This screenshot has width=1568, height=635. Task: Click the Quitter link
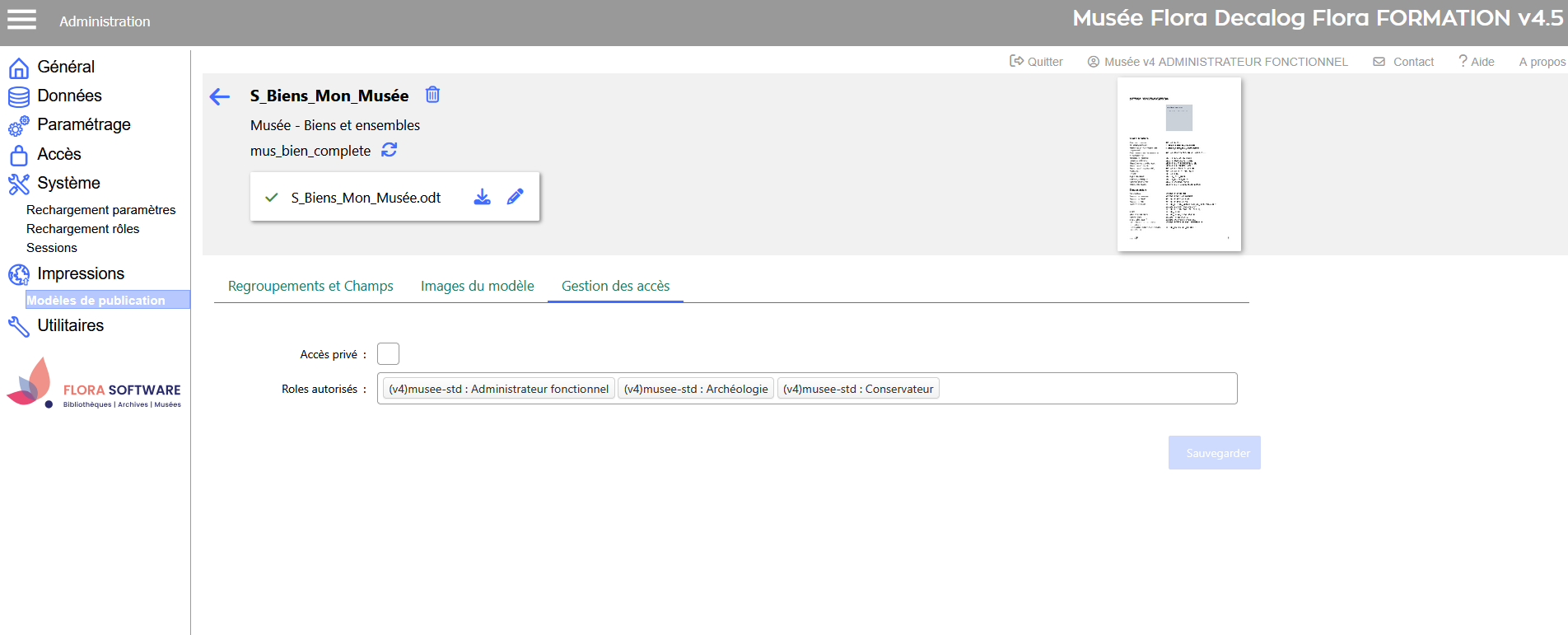tap(1036, 62)
